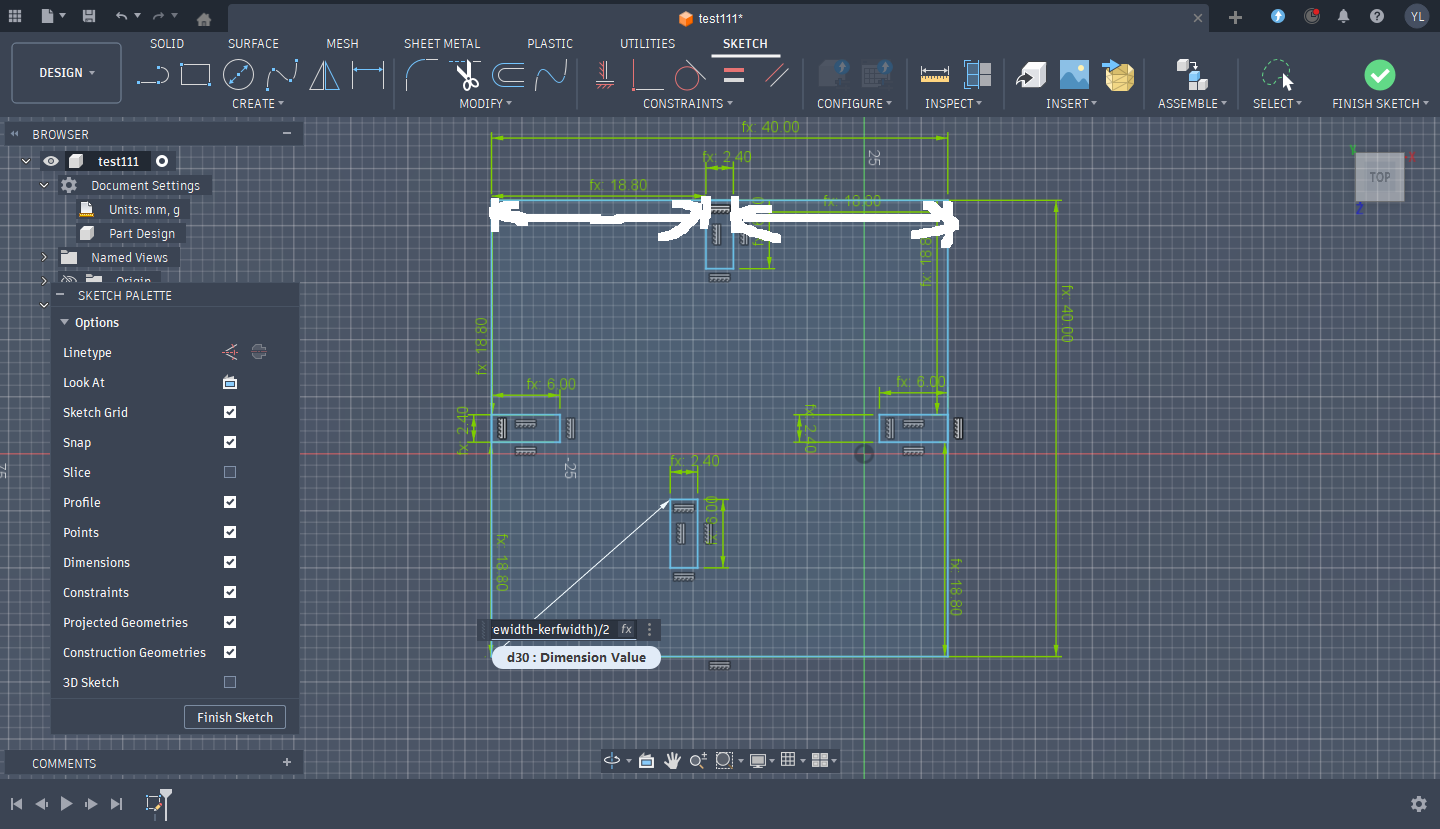Open the CONSTRAINTS dropdown menu
Viewport: 1440px width, 829px height.
tap(687, 104)
